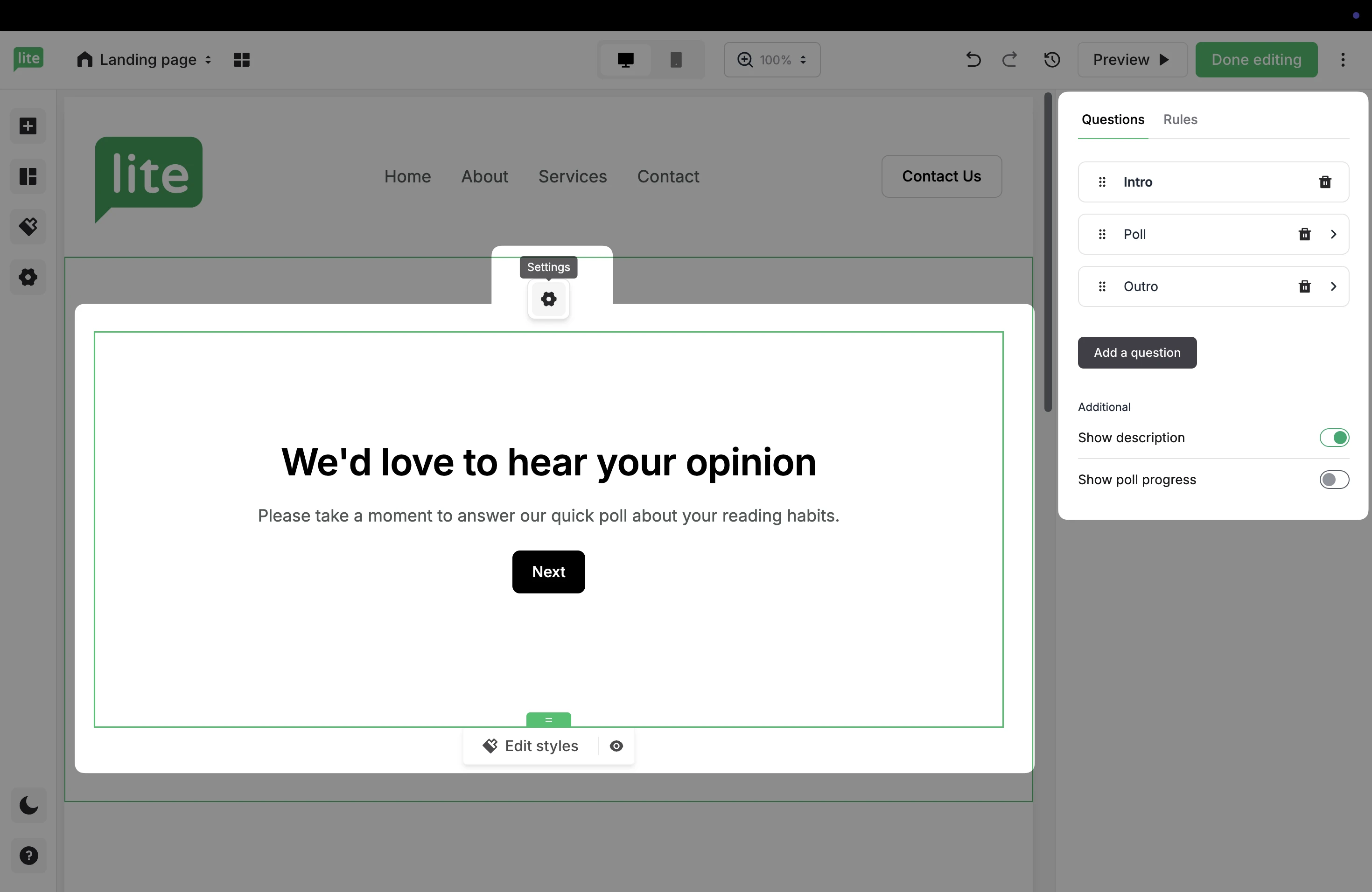Click the Services navigation menu item
1372x892 pixels.
pos(573,176)
